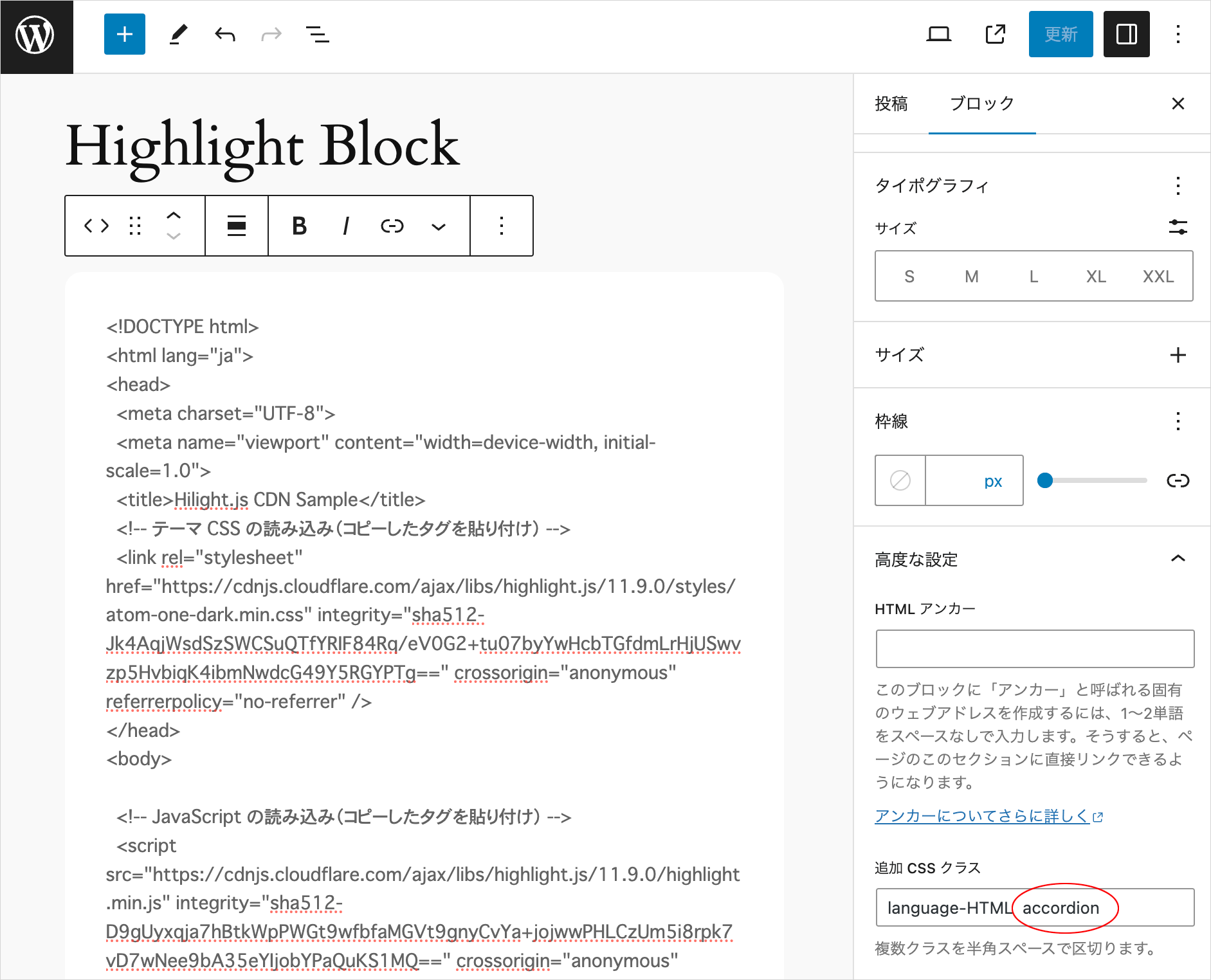Select the pencil Tools icon

pyautogui.click(x=178, y=34)
